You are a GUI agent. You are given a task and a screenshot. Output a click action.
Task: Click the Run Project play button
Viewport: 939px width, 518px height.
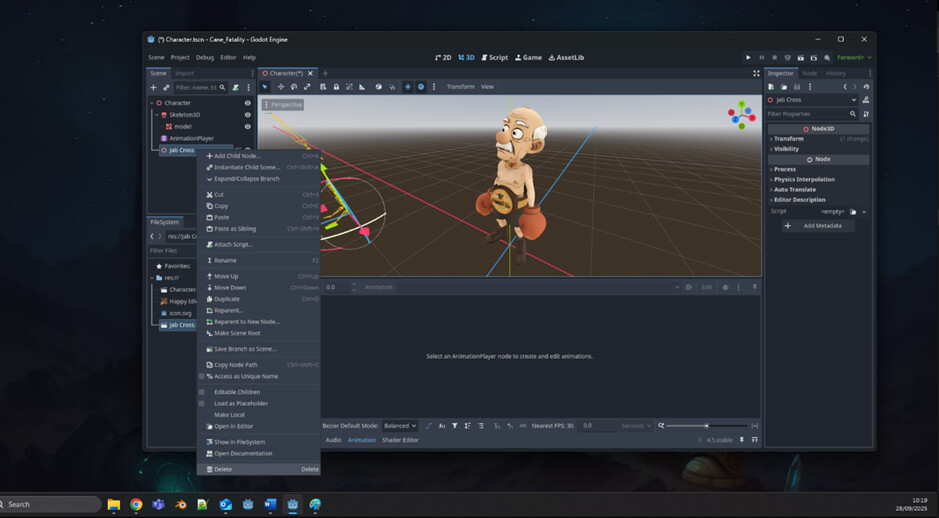748,58
